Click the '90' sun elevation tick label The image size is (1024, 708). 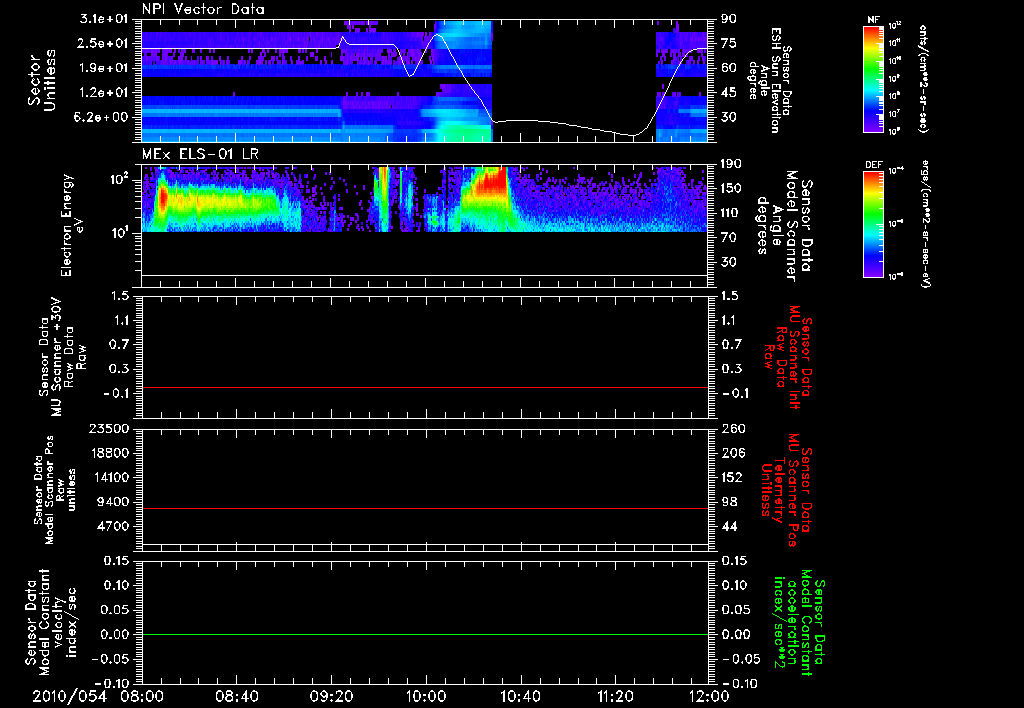pos(728,19)
